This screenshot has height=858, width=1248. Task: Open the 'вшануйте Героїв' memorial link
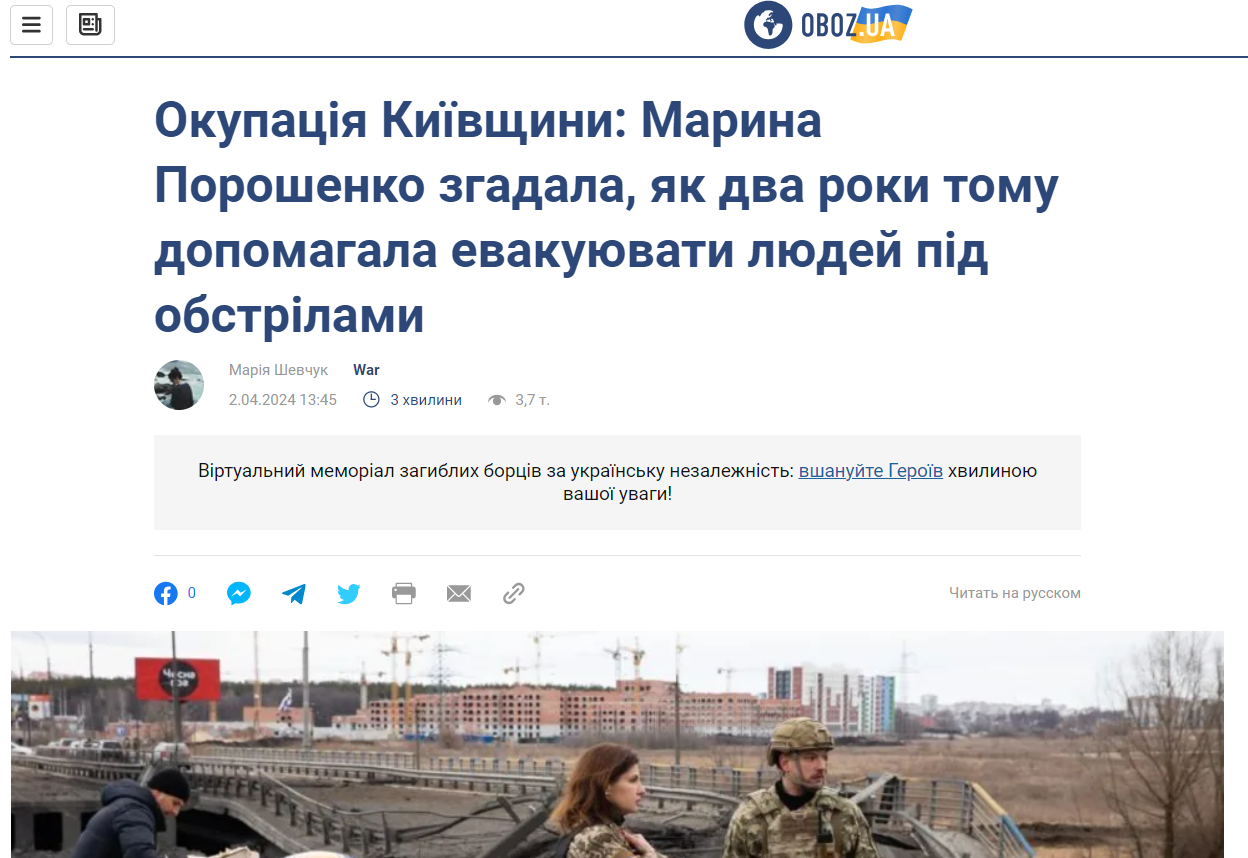coord(870,471)
